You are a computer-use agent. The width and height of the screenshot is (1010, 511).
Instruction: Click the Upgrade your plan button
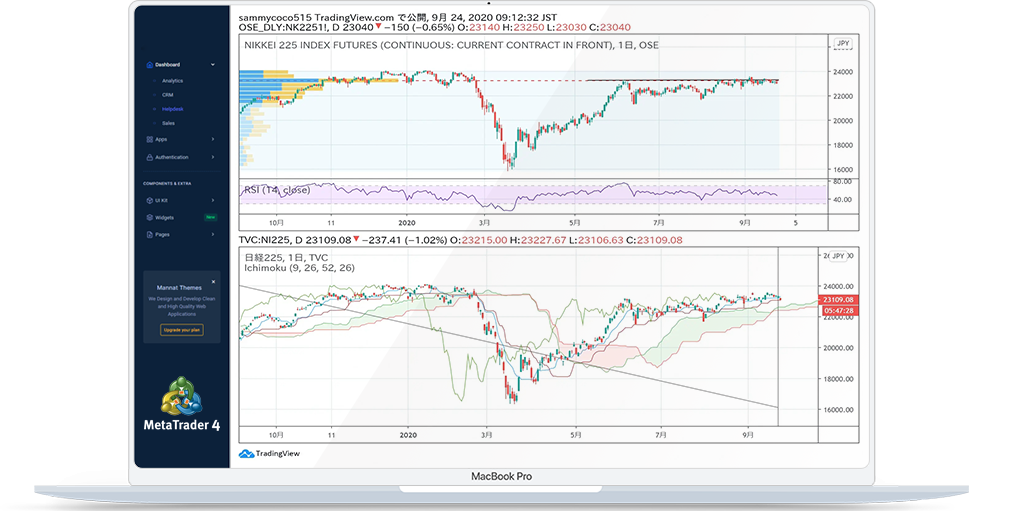pyautogui.click(x=182, y=330)
